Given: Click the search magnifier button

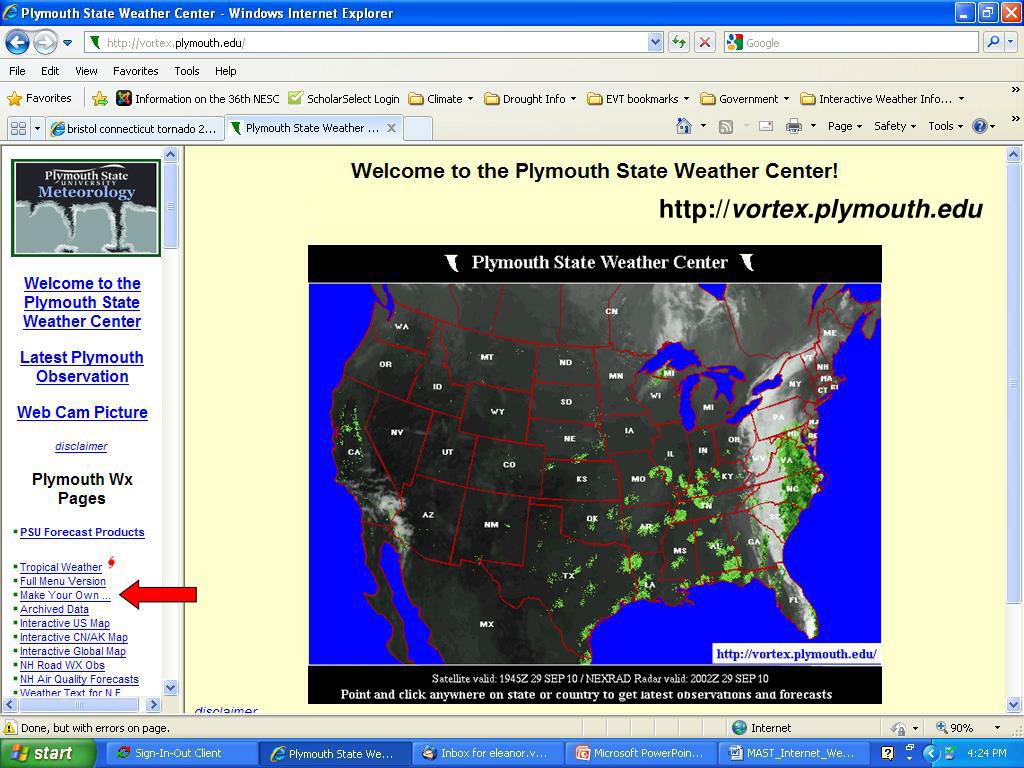Looking at the screenshot, I should pos(993,43).
